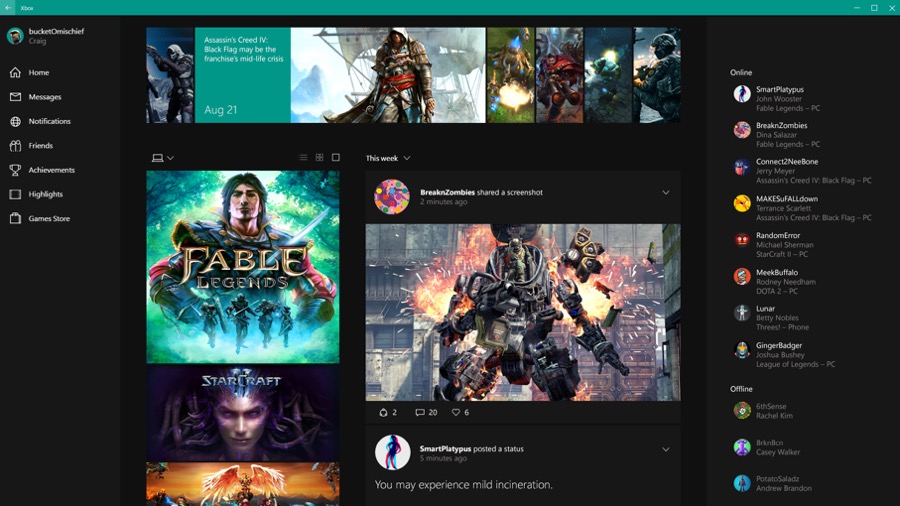900x506 pixels.
Task: Open bucketOmischief profile avatar
Action: (x=15, y=36)
